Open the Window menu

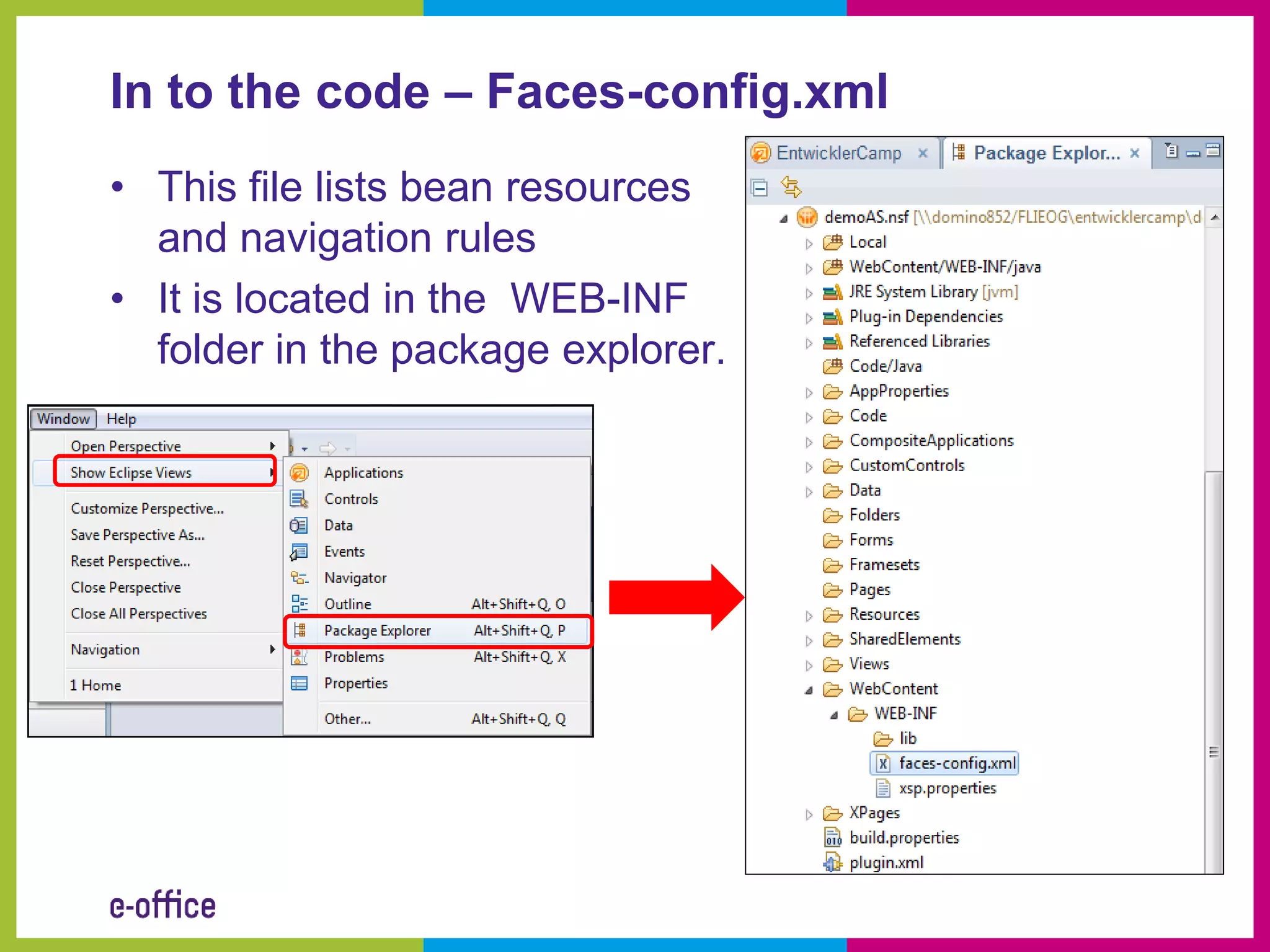tap(63, 419)
